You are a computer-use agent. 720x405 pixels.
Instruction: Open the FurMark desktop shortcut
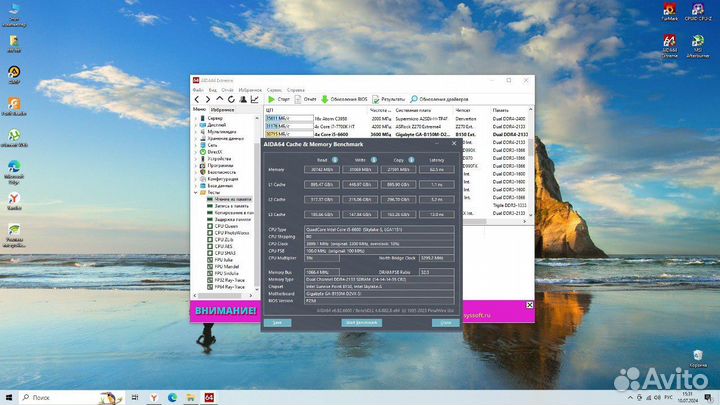click(669, 12)
